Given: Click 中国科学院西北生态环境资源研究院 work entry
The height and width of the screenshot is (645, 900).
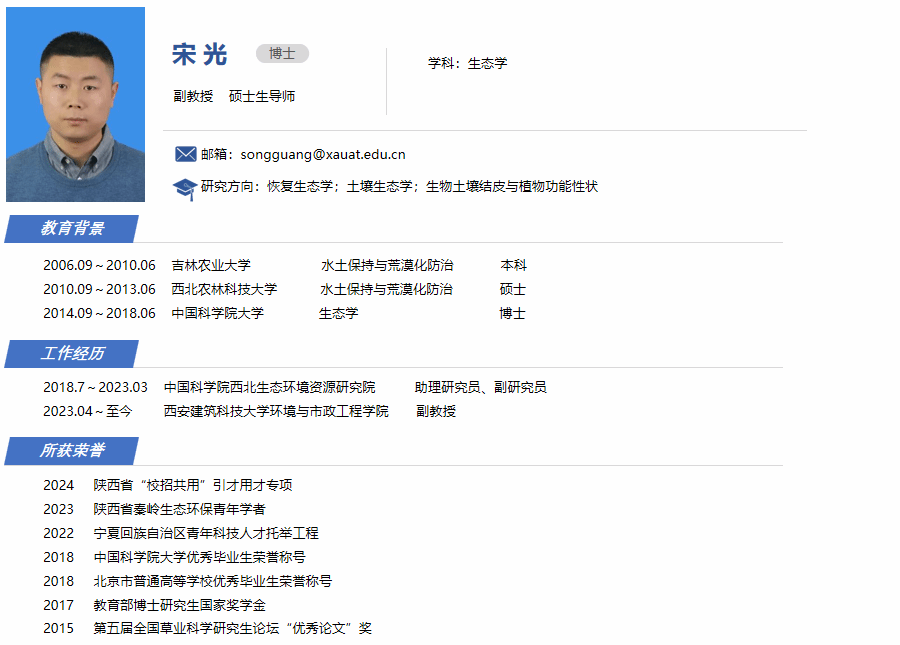Looking at the screenshot, I should click(270, 388).
